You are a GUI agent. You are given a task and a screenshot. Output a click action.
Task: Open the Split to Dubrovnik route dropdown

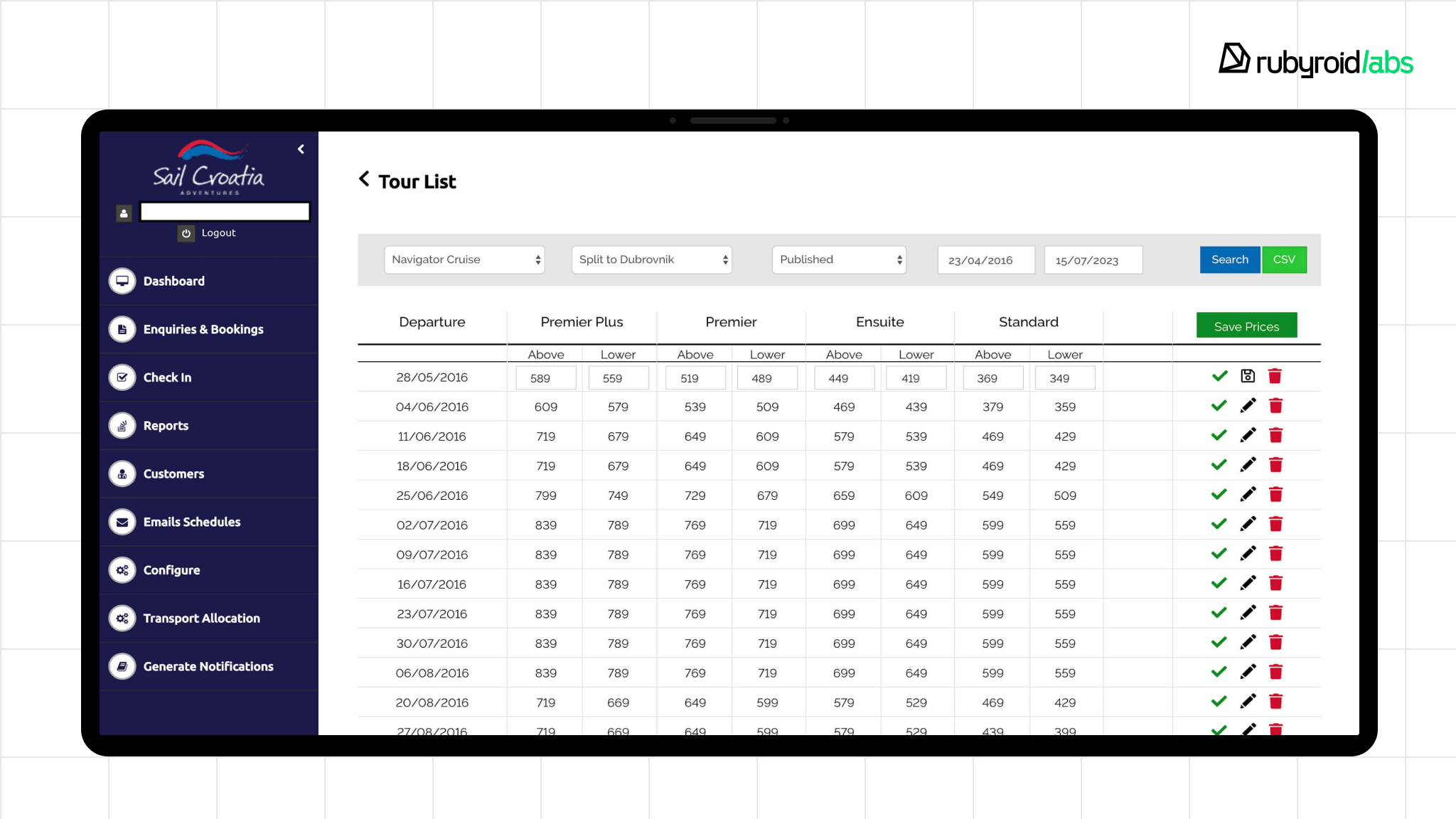(x=651, y=259)
